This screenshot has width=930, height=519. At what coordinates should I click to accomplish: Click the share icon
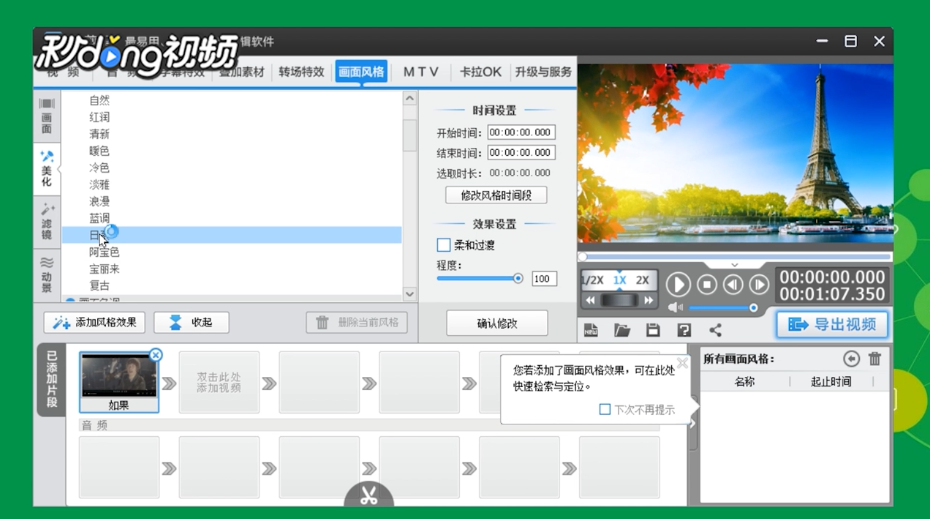(715, 330)
